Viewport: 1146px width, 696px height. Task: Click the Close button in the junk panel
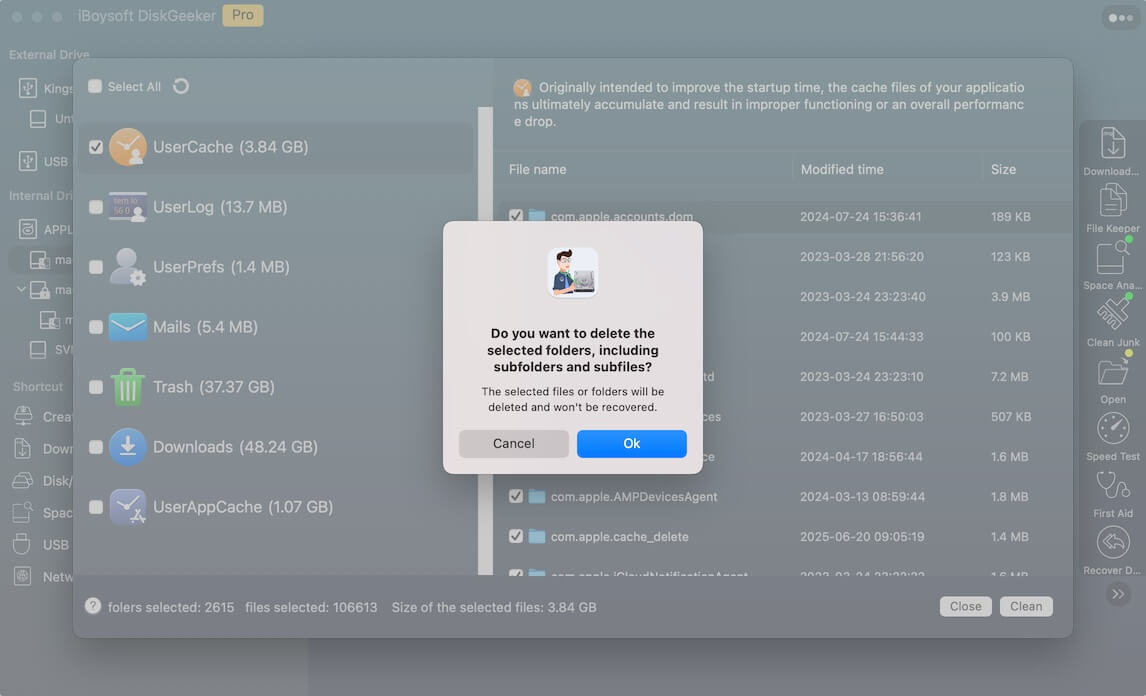click(965, 607)
